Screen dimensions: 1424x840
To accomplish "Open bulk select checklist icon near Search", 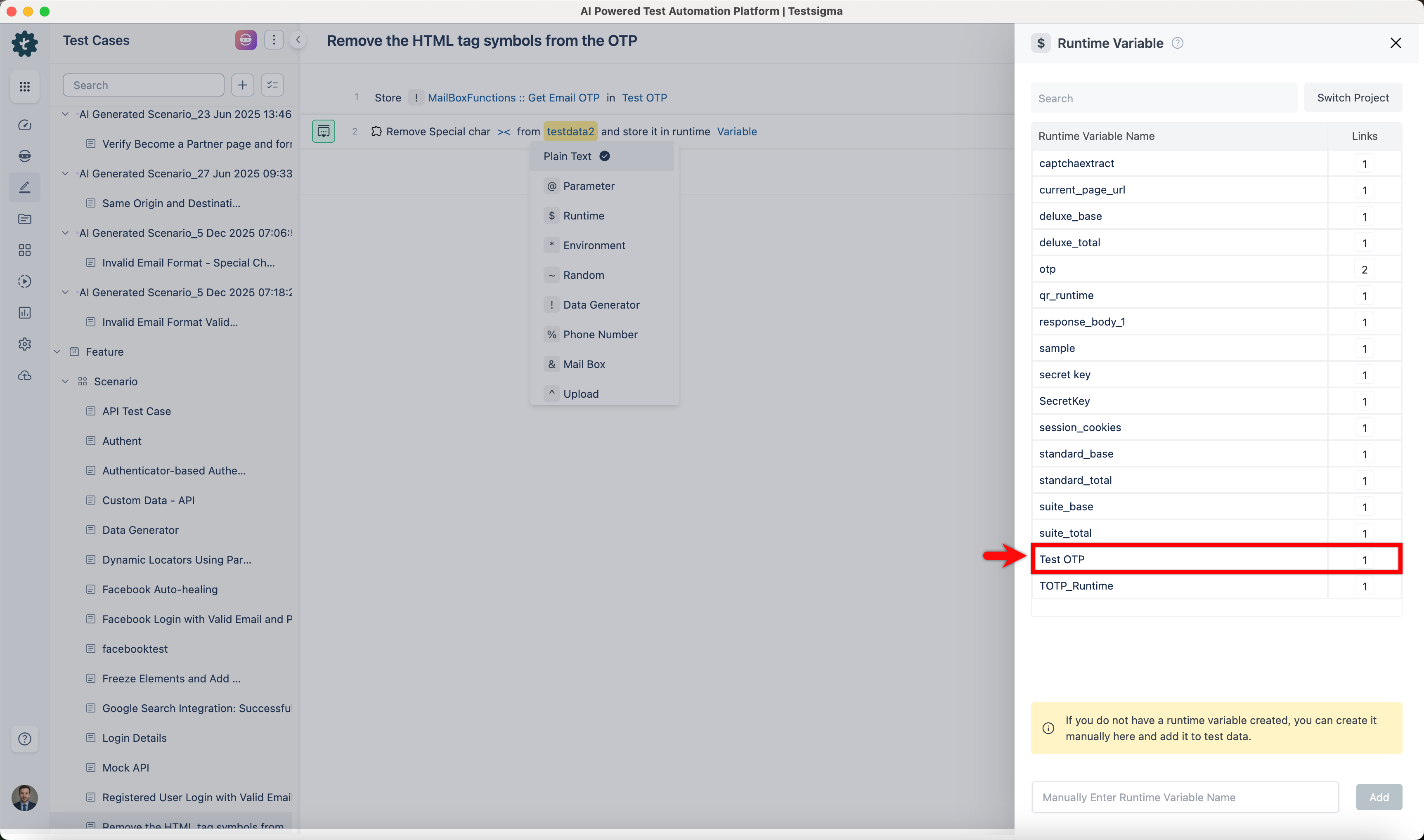I will click(x=272, y=84).
